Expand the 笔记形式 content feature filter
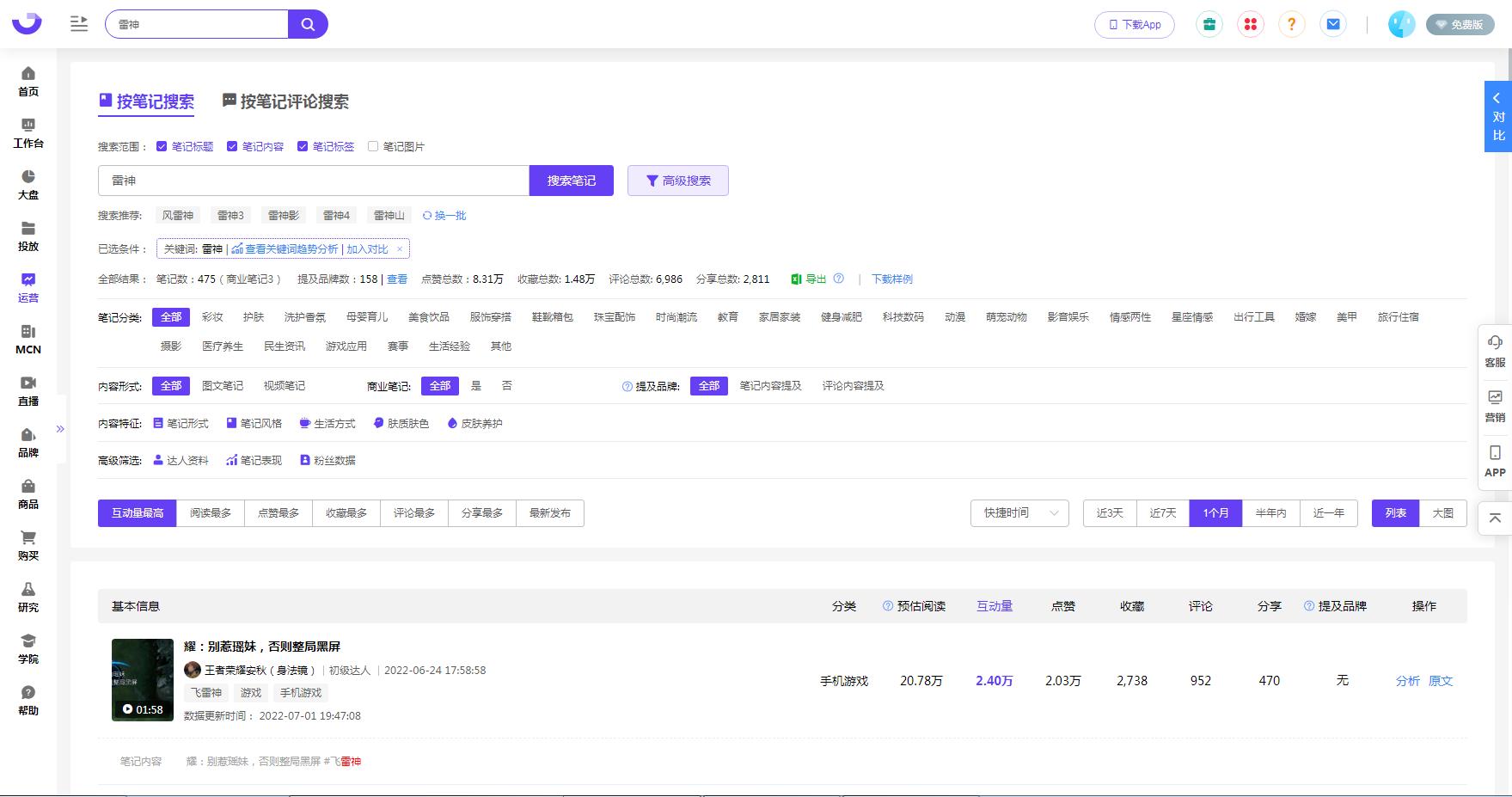This screenshot has height=797, width=1512. pos(181,423)
